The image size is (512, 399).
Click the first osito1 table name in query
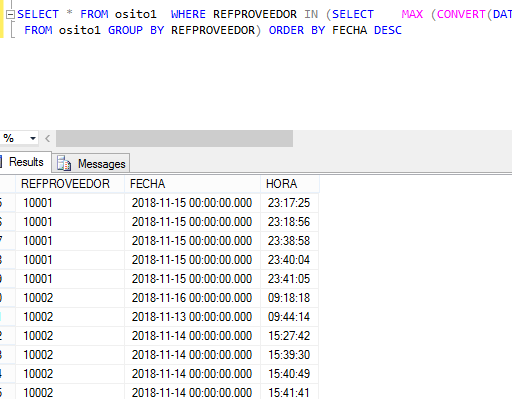click(136, 14)
